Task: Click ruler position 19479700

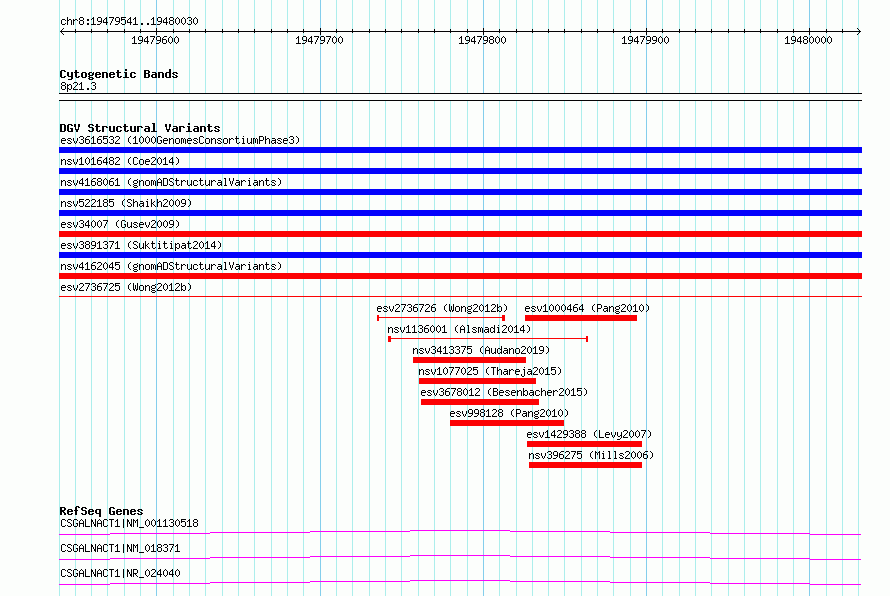Action: 319,40
